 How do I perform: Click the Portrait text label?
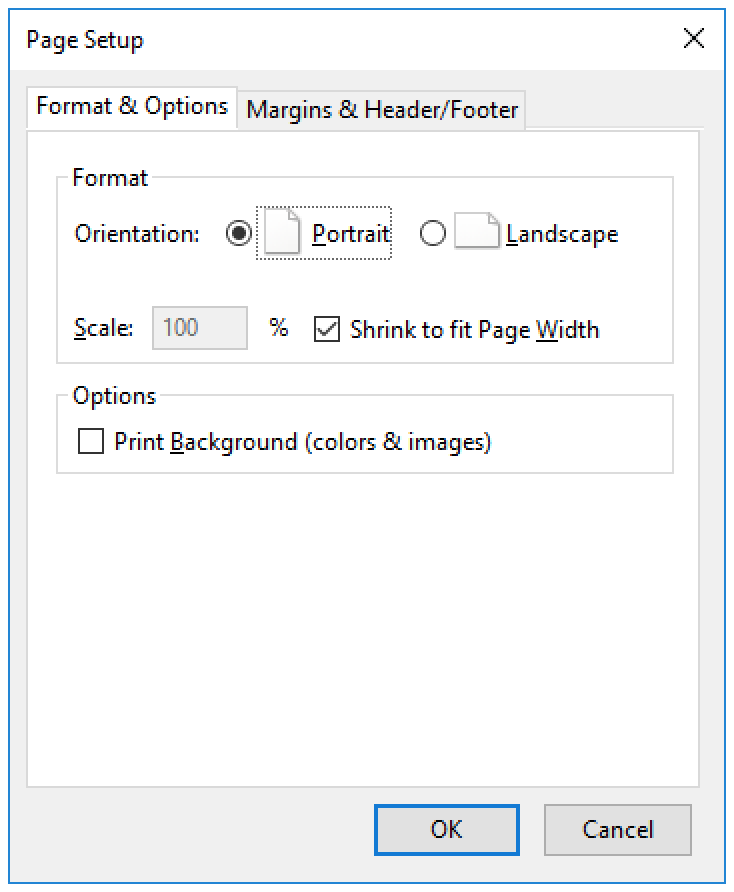coord(350,234)
